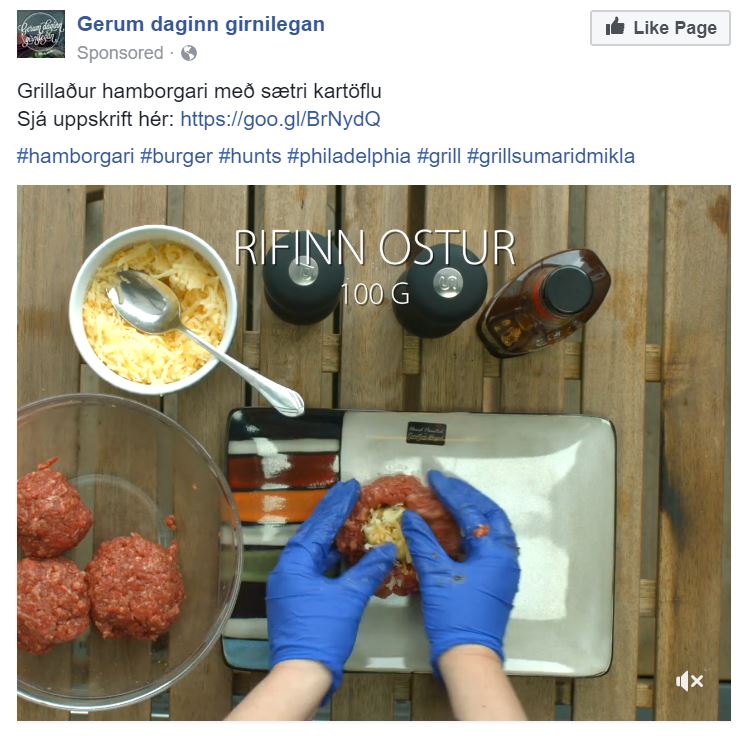The width and height of the screenshot is (745, 739).
Task: Click the thumbs-up icon on Like Page
Action: click(x=615, y=27)
